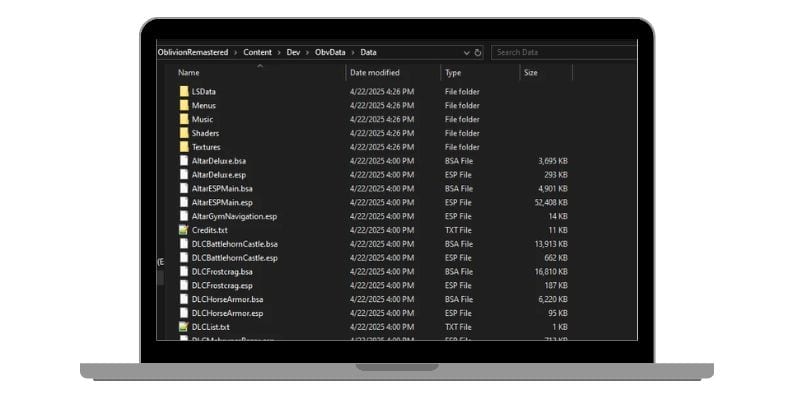Select file name DLCFrostcrag.esp

222,285
